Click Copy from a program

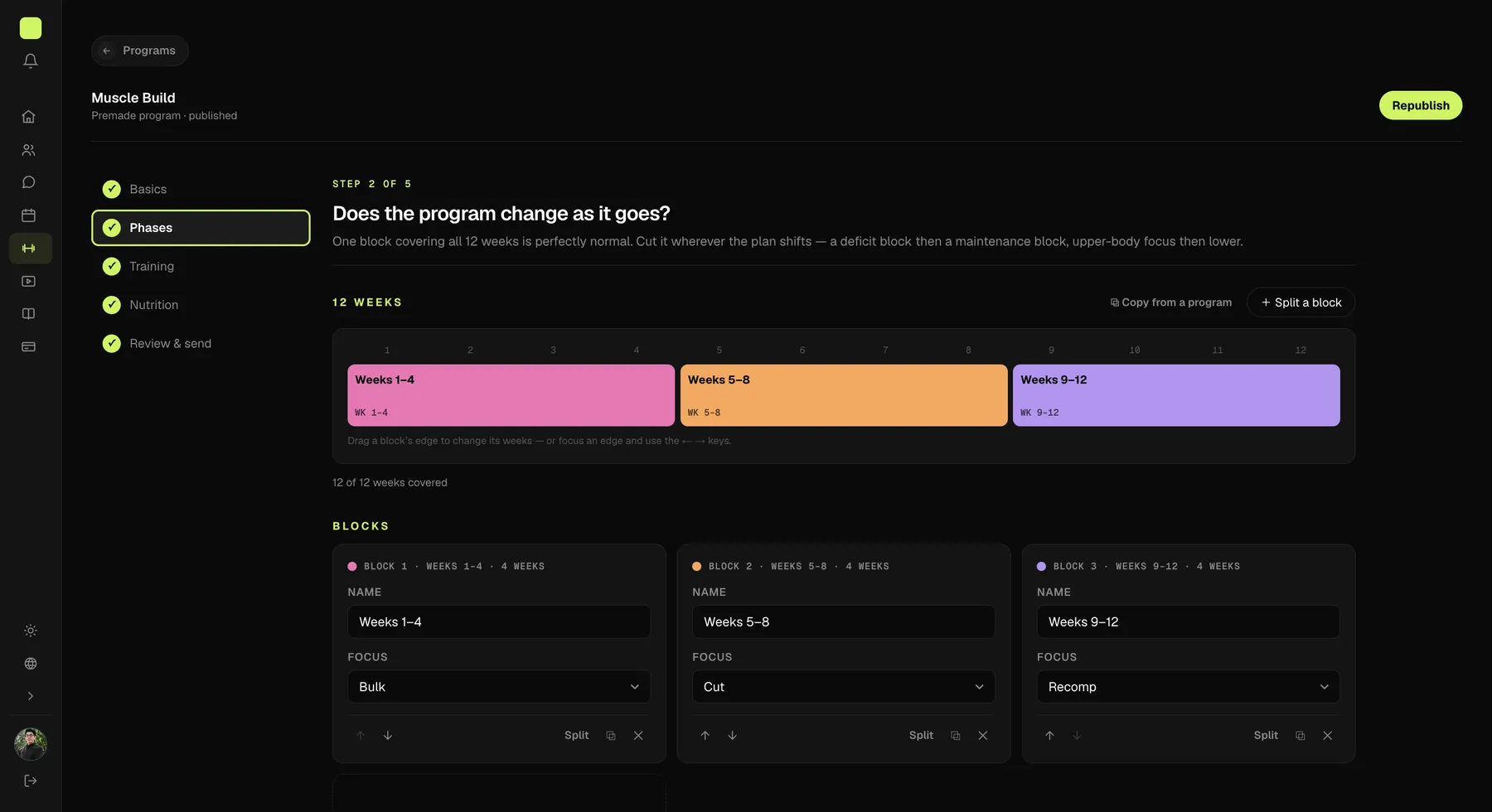coord(1171,302)
